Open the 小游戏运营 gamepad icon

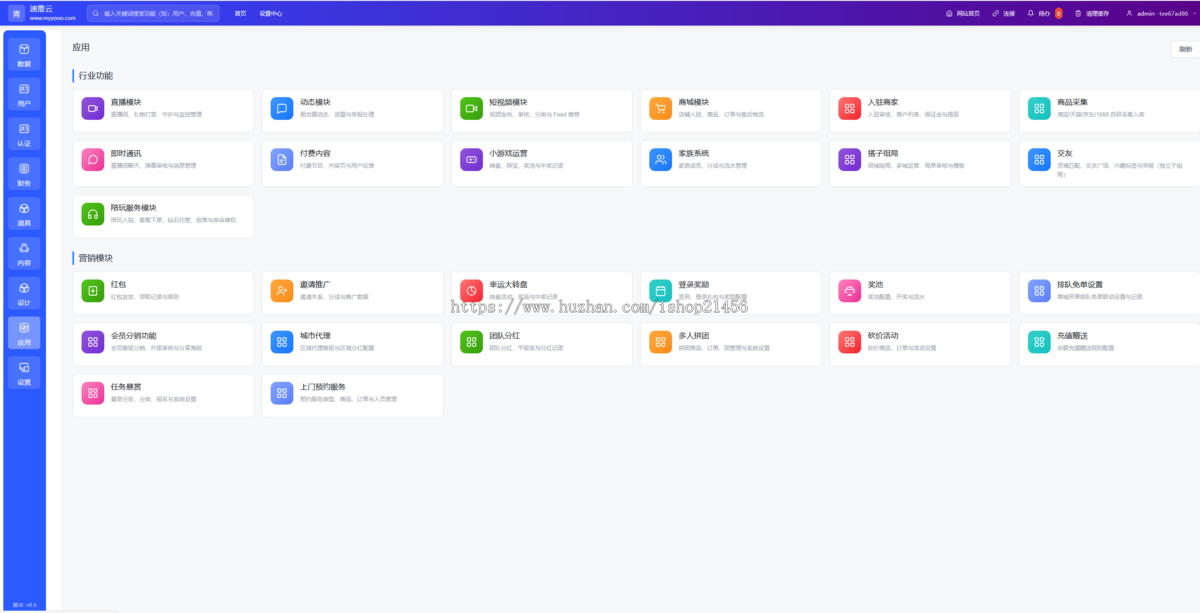(471, 159)
